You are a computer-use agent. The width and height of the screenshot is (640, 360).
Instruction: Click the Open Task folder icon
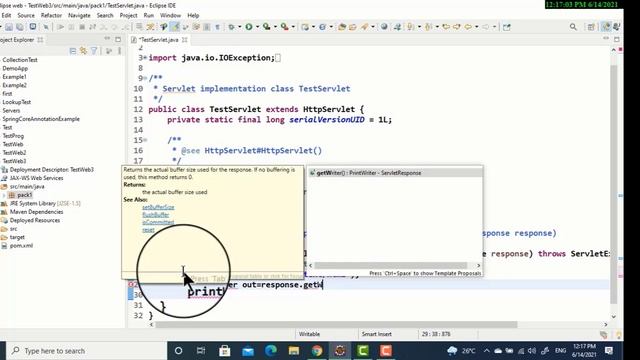(353, 27)
